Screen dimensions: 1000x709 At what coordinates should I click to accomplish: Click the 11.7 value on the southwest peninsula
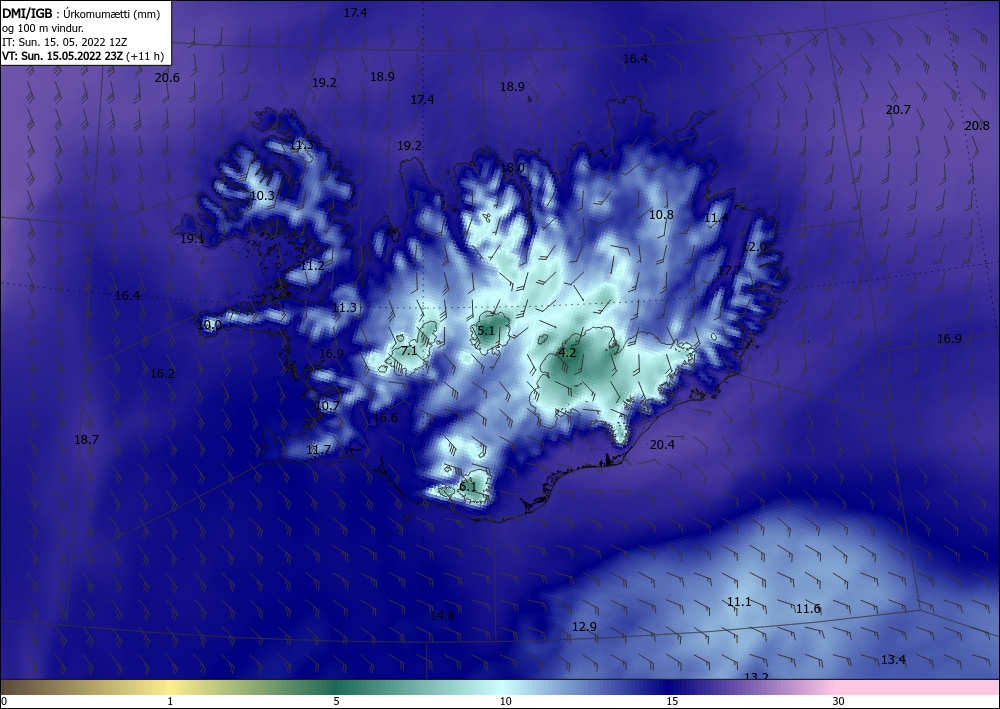pyautogui.click(x=318, y=450)
